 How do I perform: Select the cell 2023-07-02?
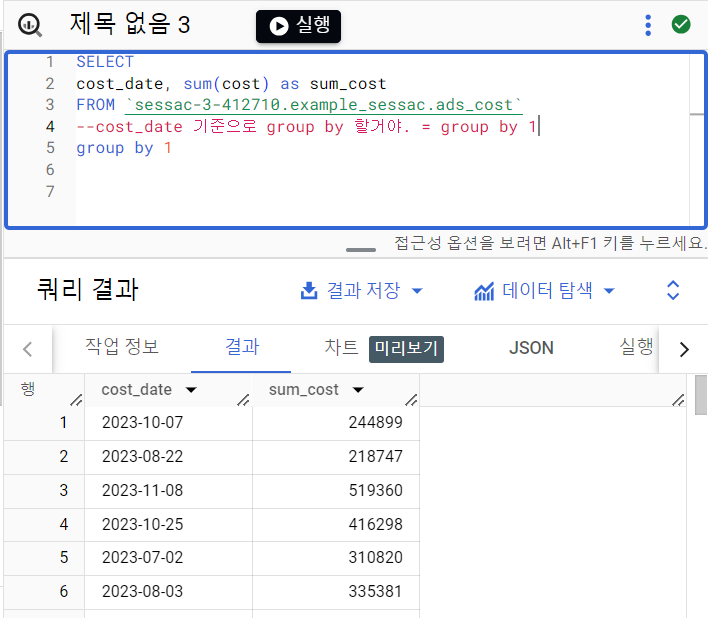(142, 558)
